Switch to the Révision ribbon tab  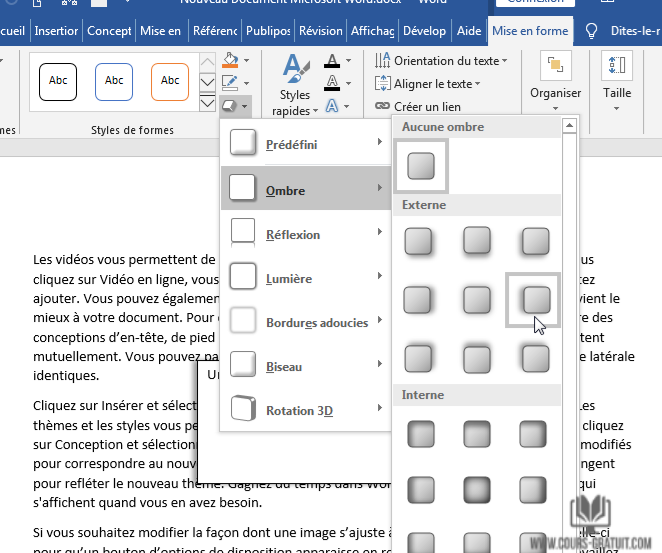click(320, 31)
